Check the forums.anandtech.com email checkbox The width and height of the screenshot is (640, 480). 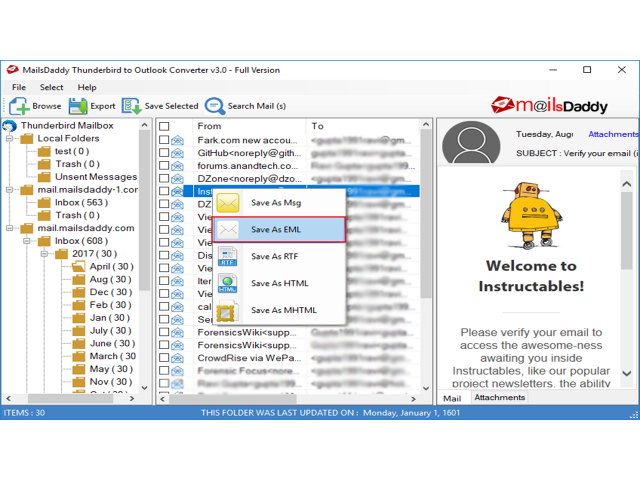[x=164, y=166]
